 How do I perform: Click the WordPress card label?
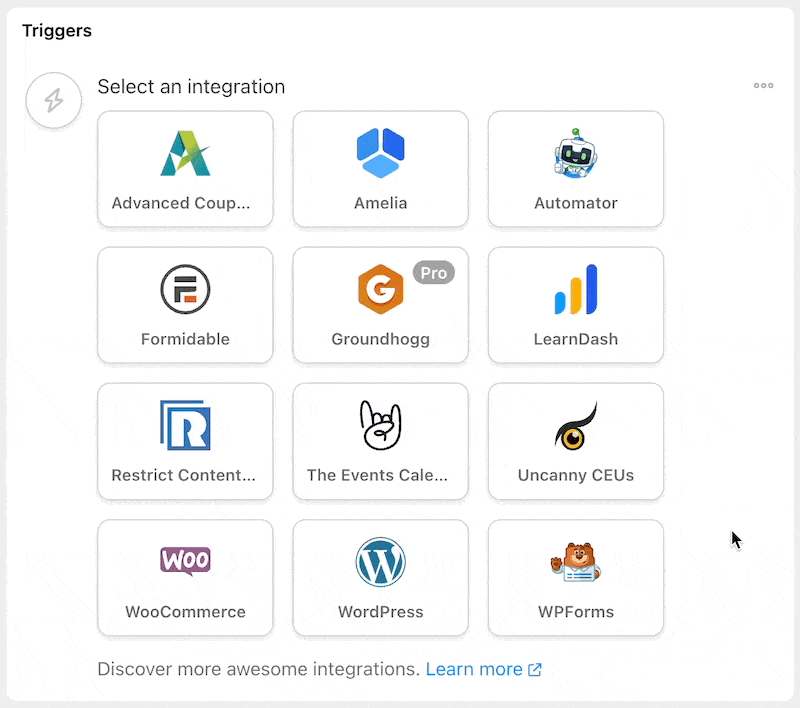pos(381,612)
